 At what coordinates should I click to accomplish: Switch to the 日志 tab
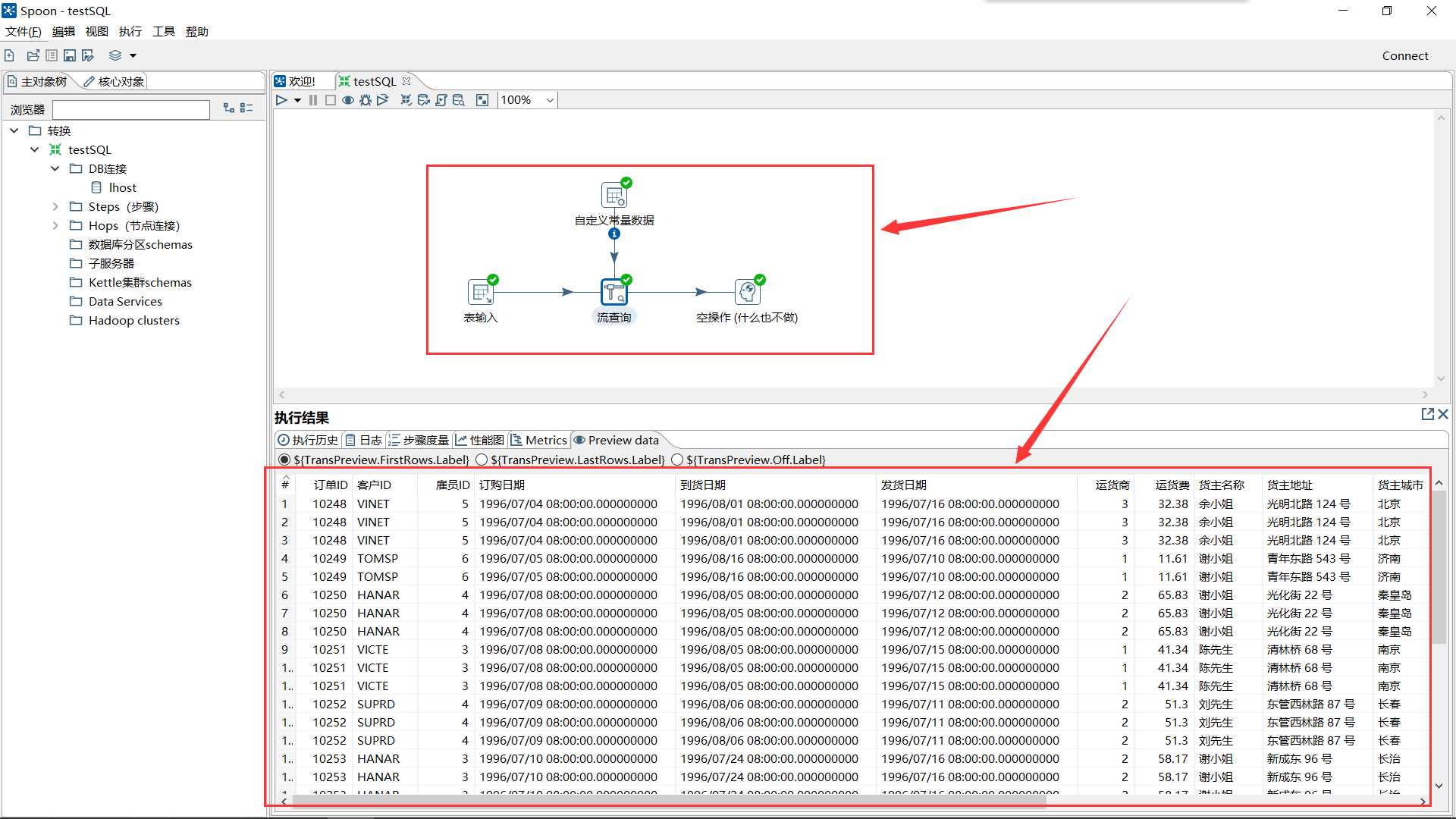(x=364, y=440)
